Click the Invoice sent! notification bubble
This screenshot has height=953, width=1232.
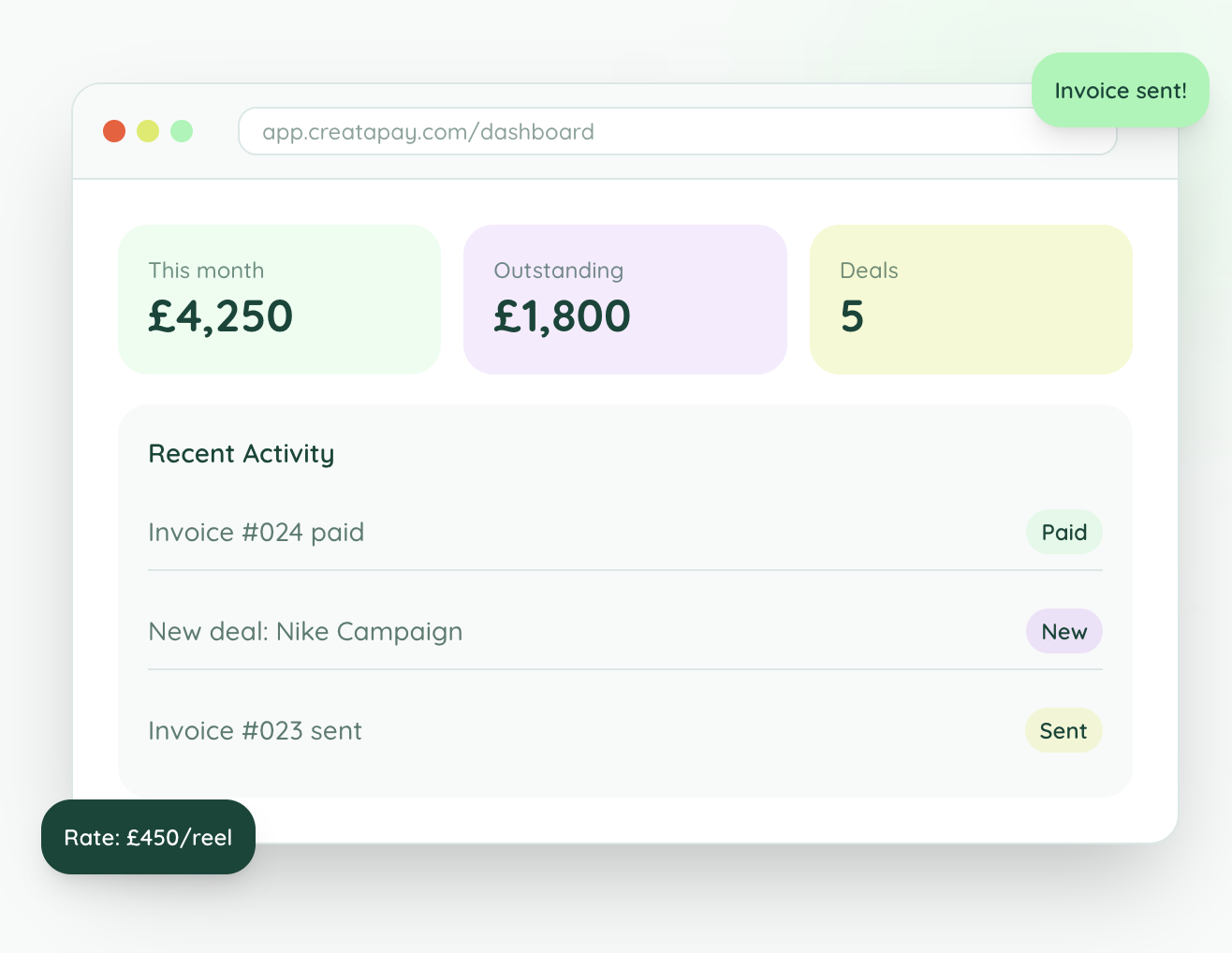coord(1120,91)
